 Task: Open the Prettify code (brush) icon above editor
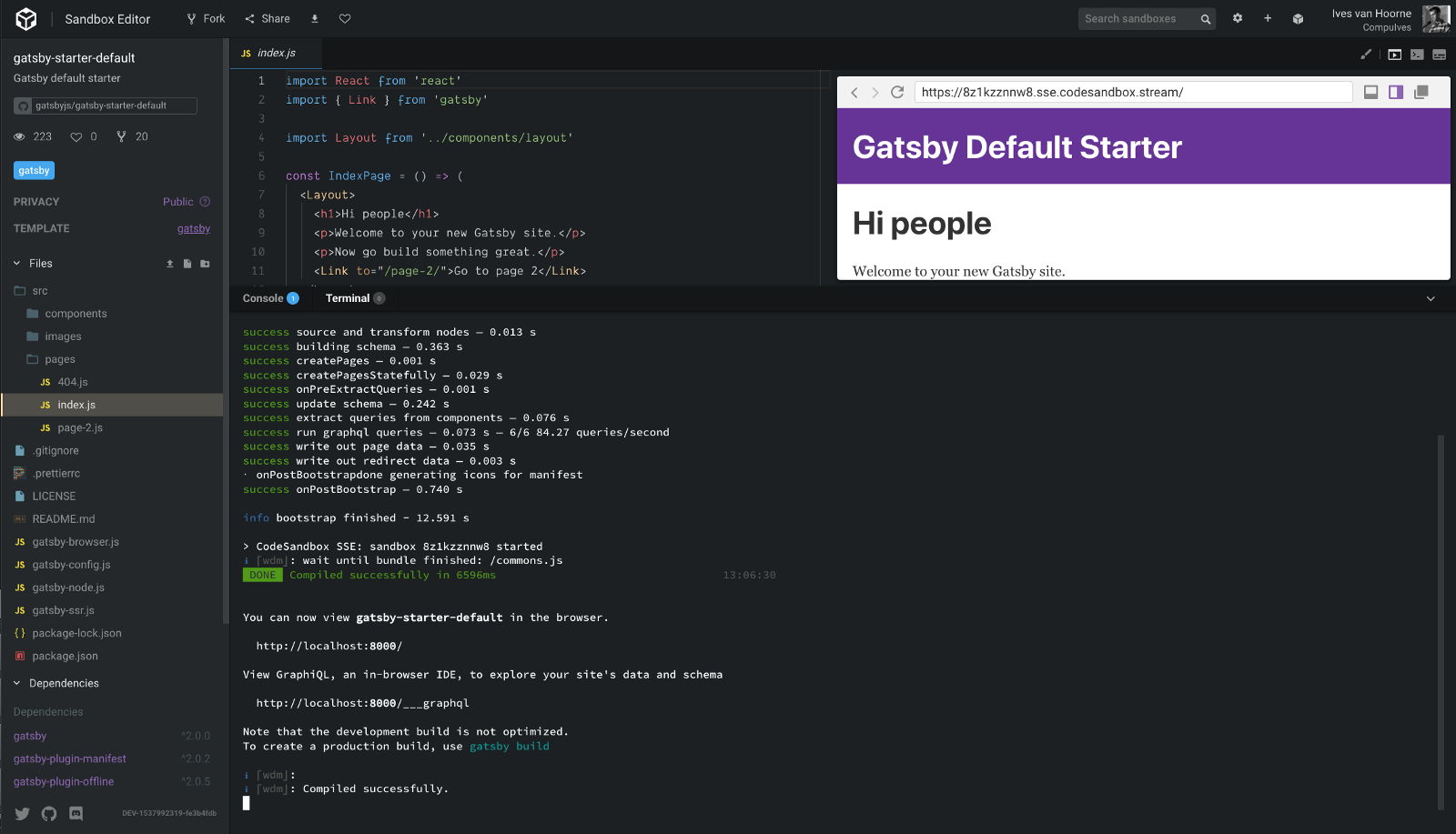(x=1365, y=55)
